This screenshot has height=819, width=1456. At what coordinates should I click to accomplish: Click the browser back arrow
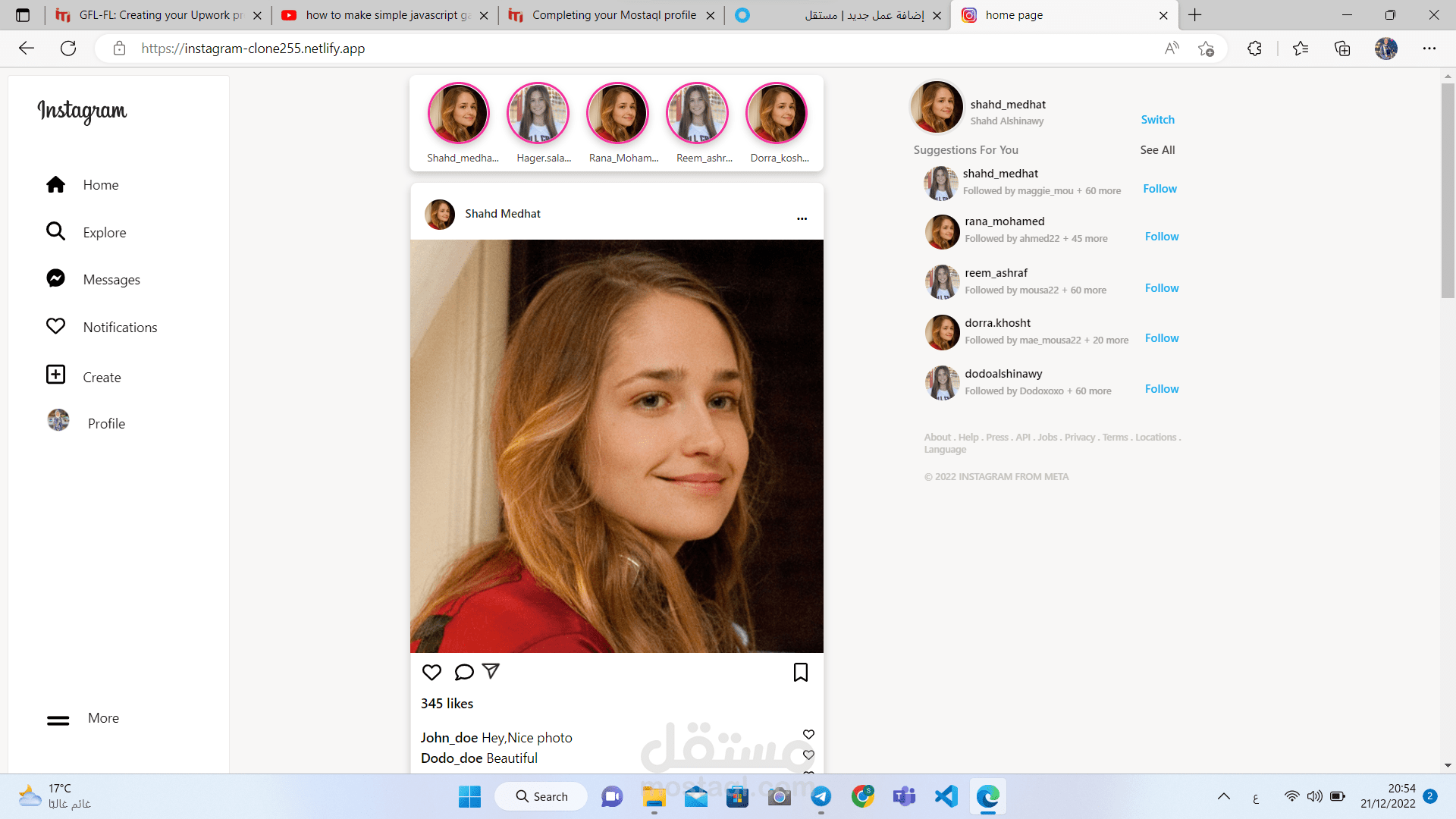pyautogui.click(x=27, y=49)
